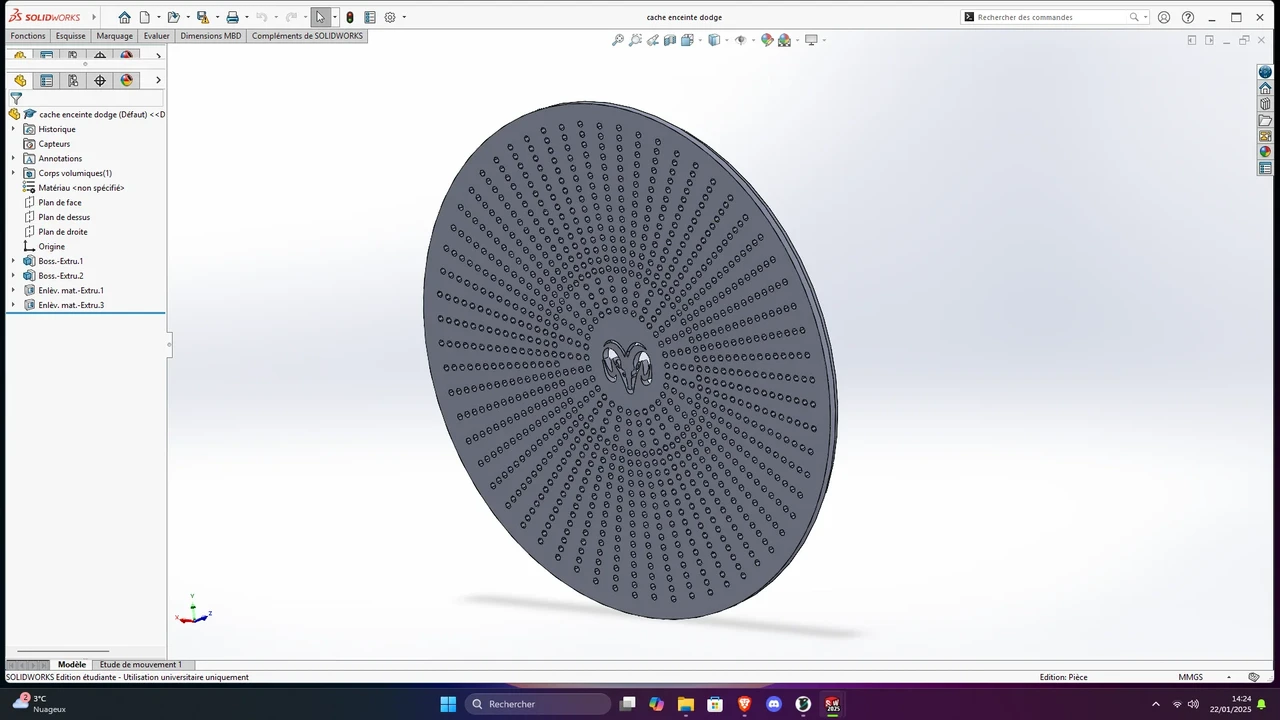The width and height of the screenshot is (1280, 720).
Task: Expand the Historique tree node
Action: [x=13, y=129]
